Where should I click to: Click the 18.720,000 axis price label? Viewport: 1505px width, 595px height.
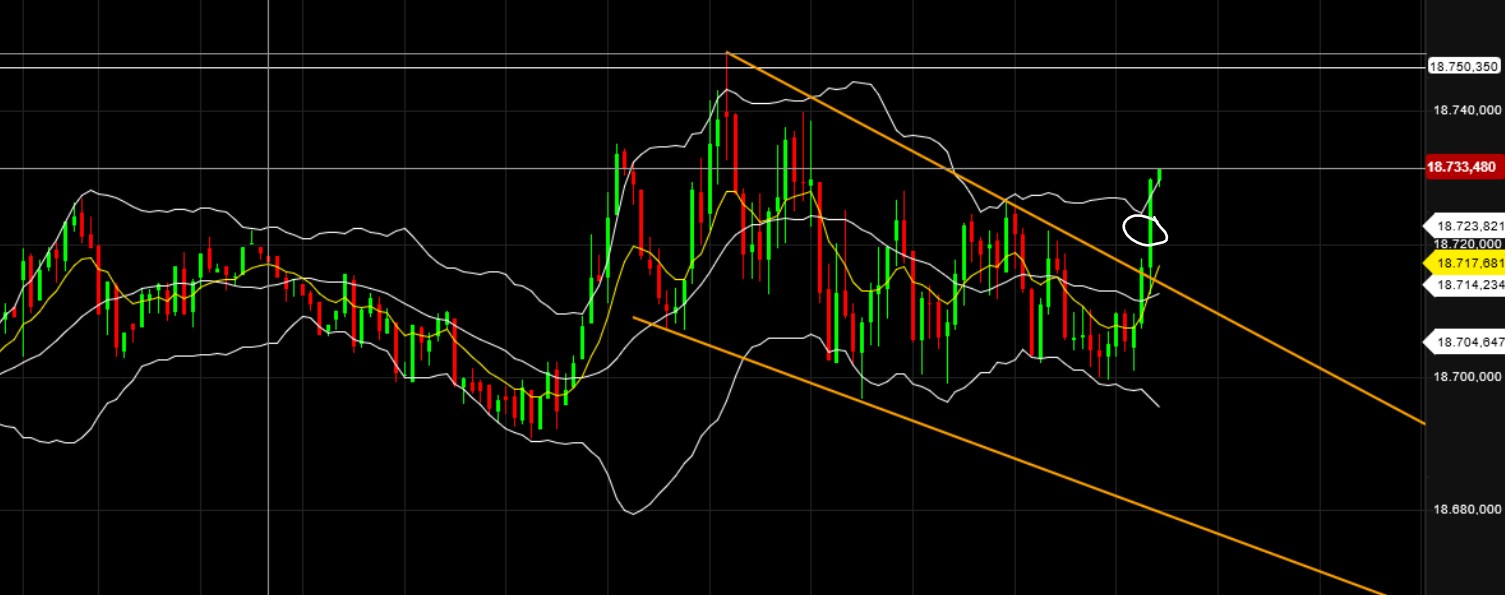point(1468,244)
